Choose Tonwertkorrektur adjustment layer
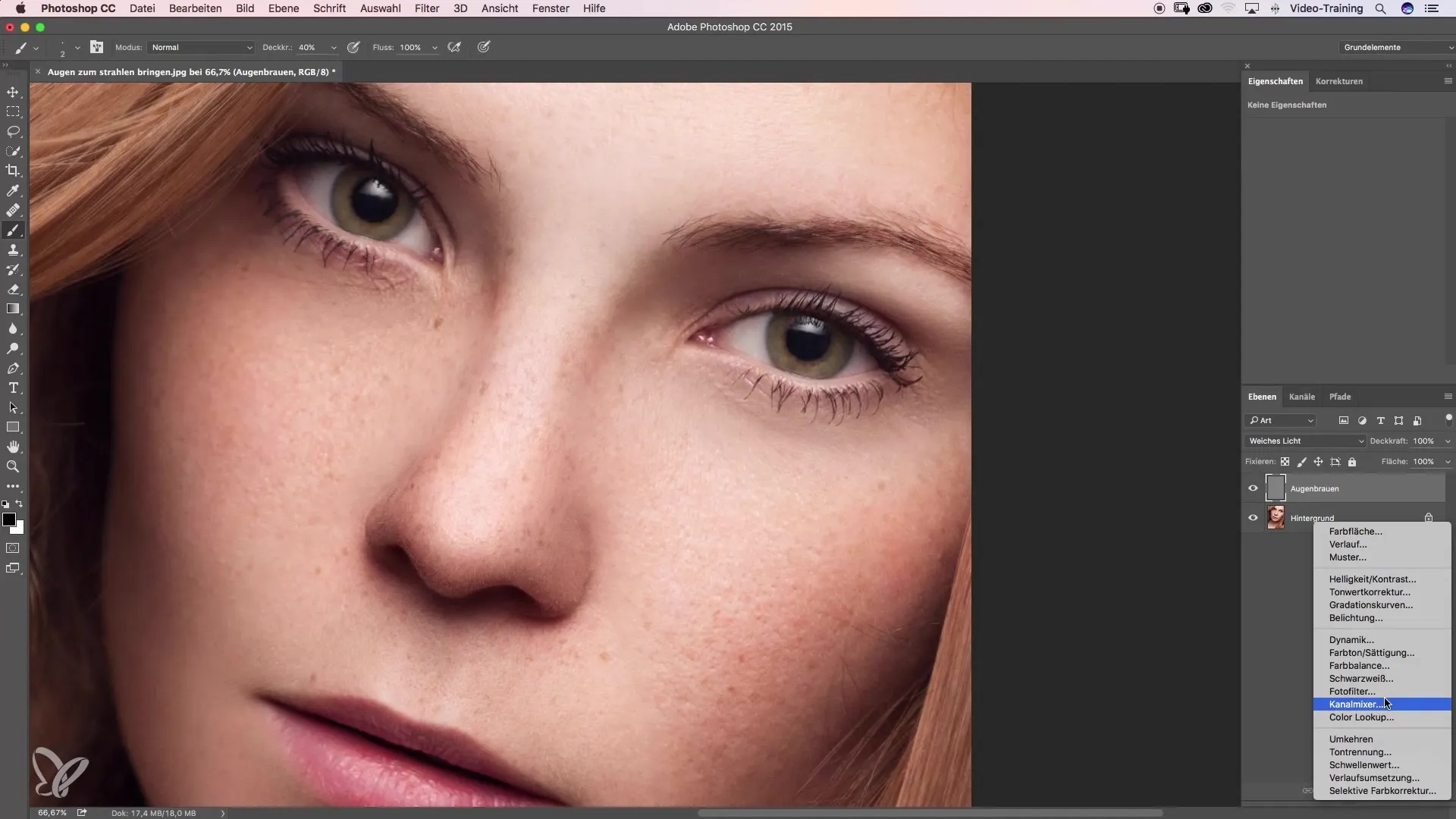This screenshot has width=1456, height=819. [x=1382, y=592]
